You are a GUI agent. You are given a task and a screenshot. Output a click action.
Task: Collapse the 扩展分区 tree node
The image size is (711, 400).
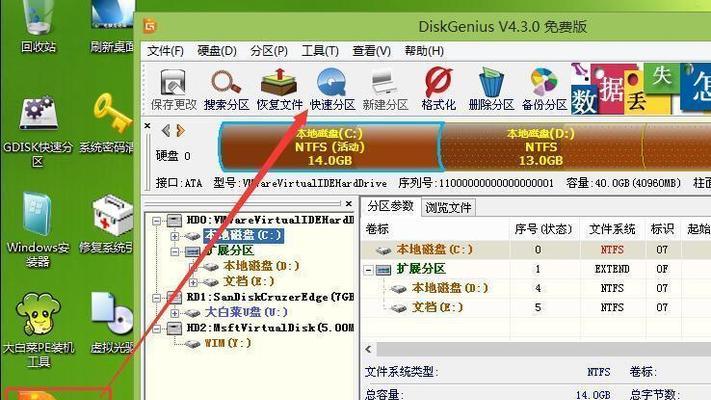175,251
